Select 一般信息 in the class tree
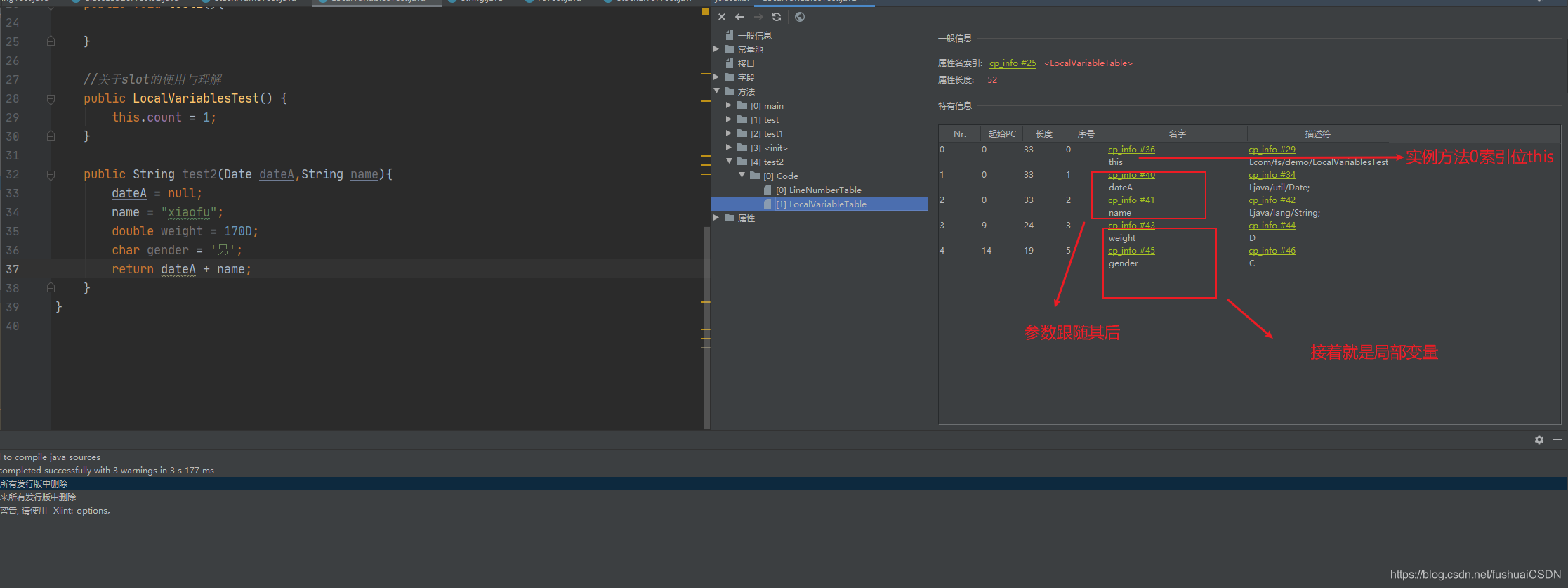The image size is (1568, 588). coord(754,35)
